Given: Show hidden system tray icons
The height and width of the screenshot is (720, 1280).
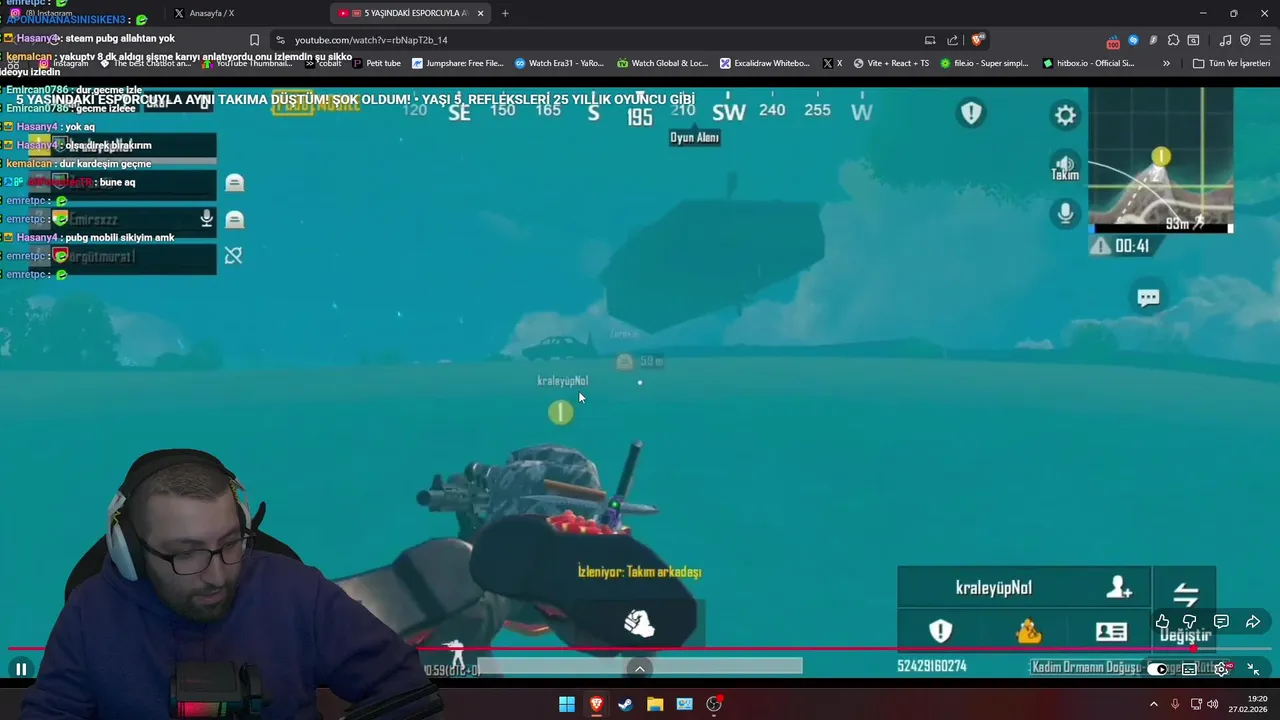Looking at the screenshot, I should 1153,704.
